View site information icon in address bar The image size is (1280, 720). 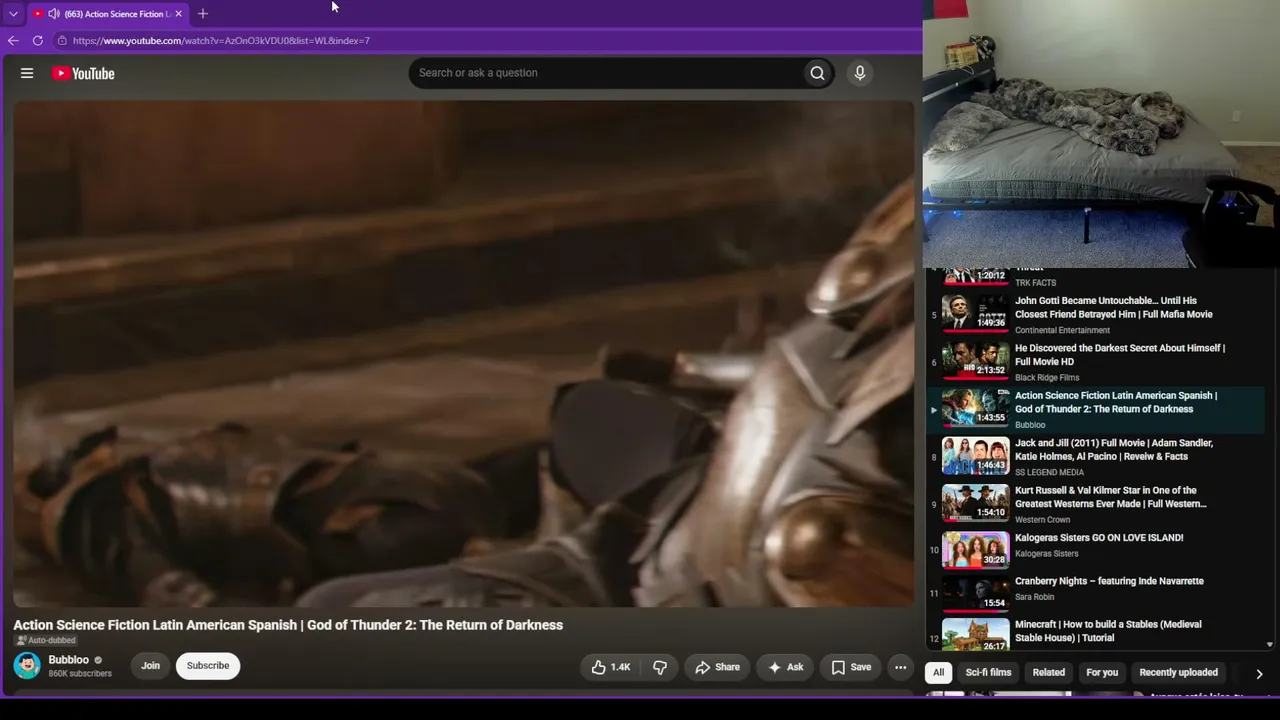point(62,41)
